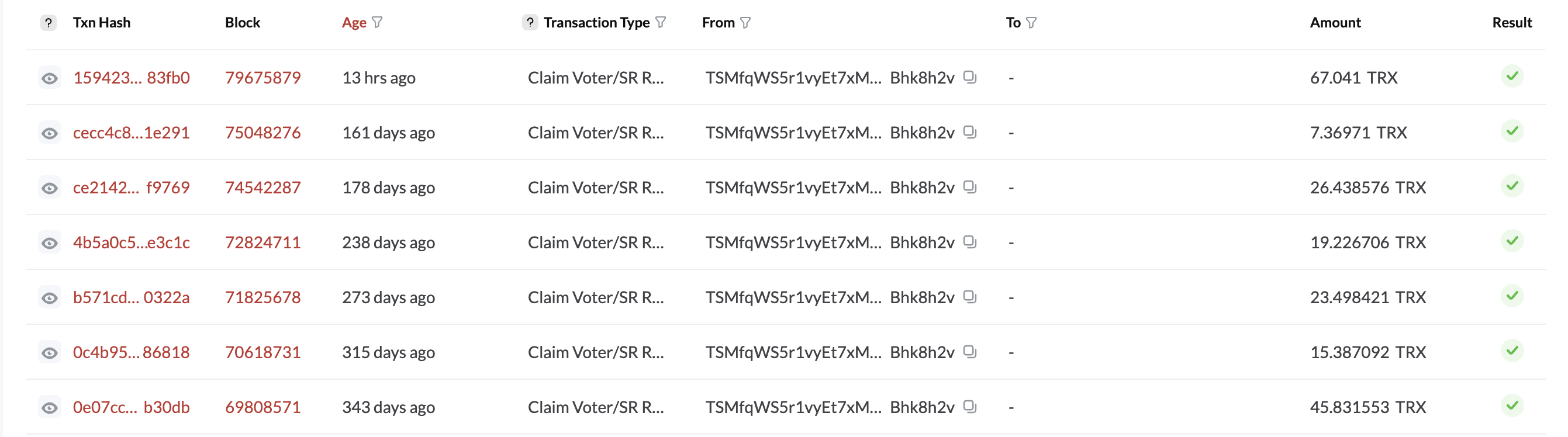Viewport: 1568px width, 437px height.
Task: Open the Transaction Type filter
Action: coord(661,23)
